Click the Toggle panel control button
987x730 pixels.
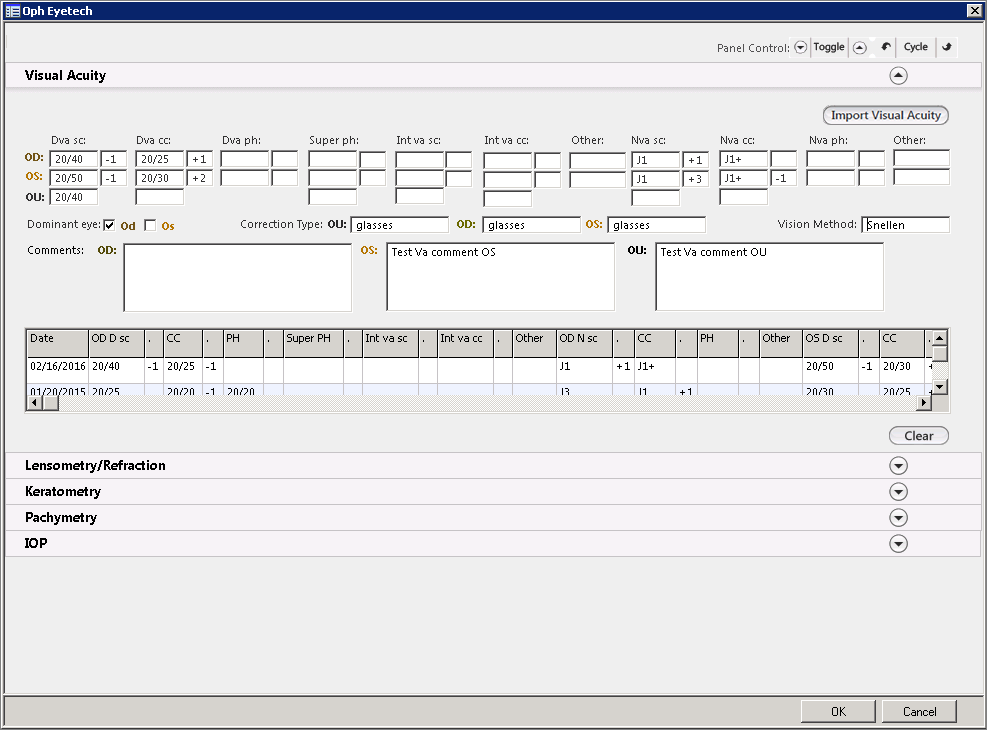point(828,47)
